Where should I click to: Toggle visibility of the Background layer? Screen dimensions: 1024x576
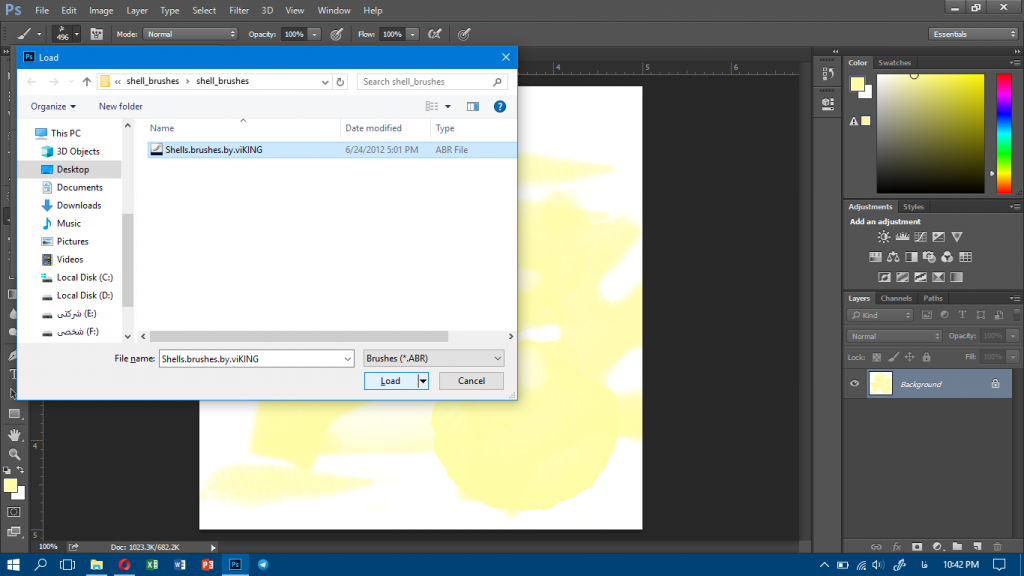pyautogui.click(x=854, y=384)
